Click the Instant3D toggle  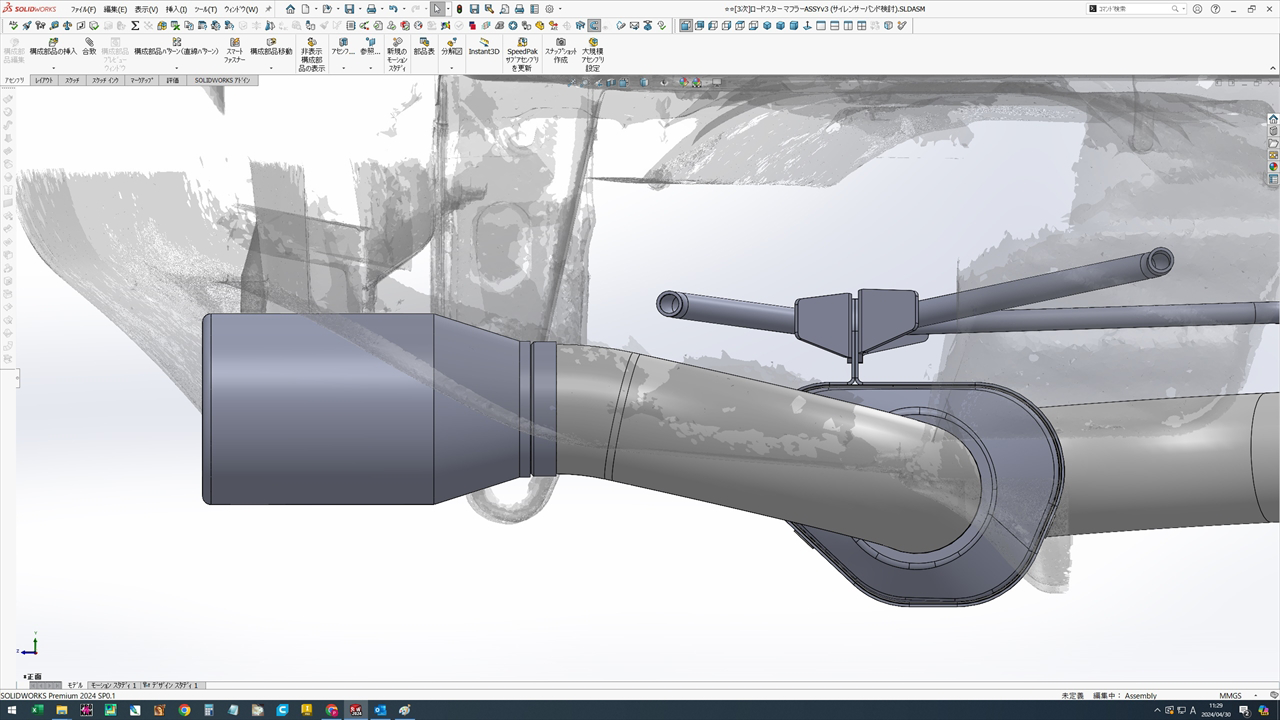pos(484,47)
